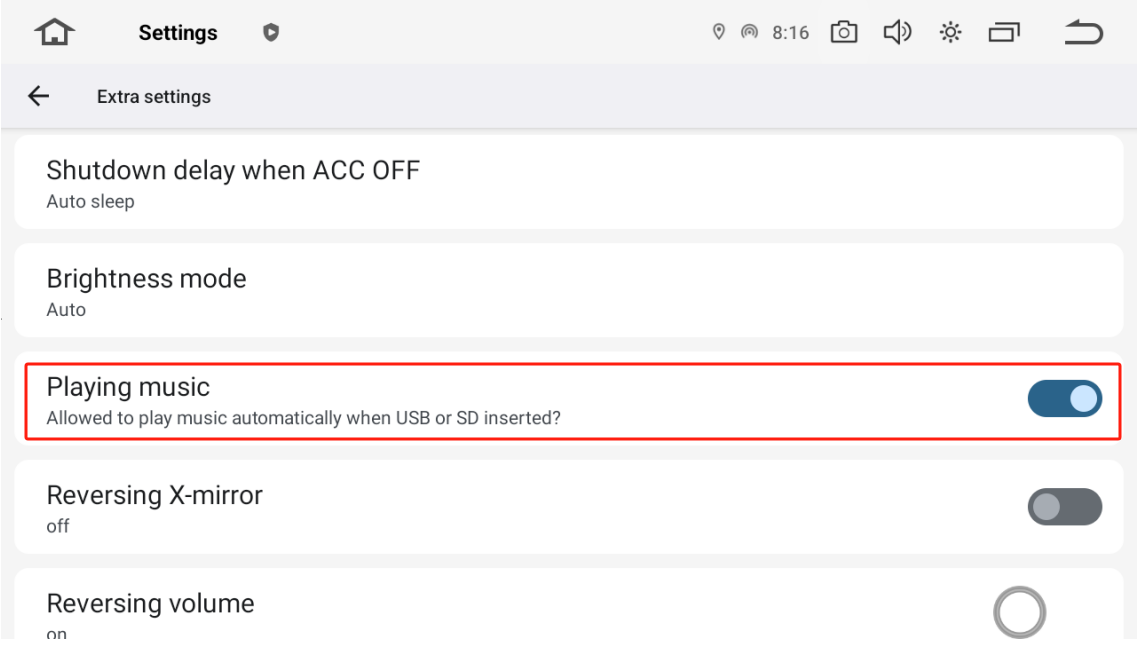Enable the Reversing X-mirror switch
This screenshot has height=654, width=1138.
click(x=1065, y=507)
